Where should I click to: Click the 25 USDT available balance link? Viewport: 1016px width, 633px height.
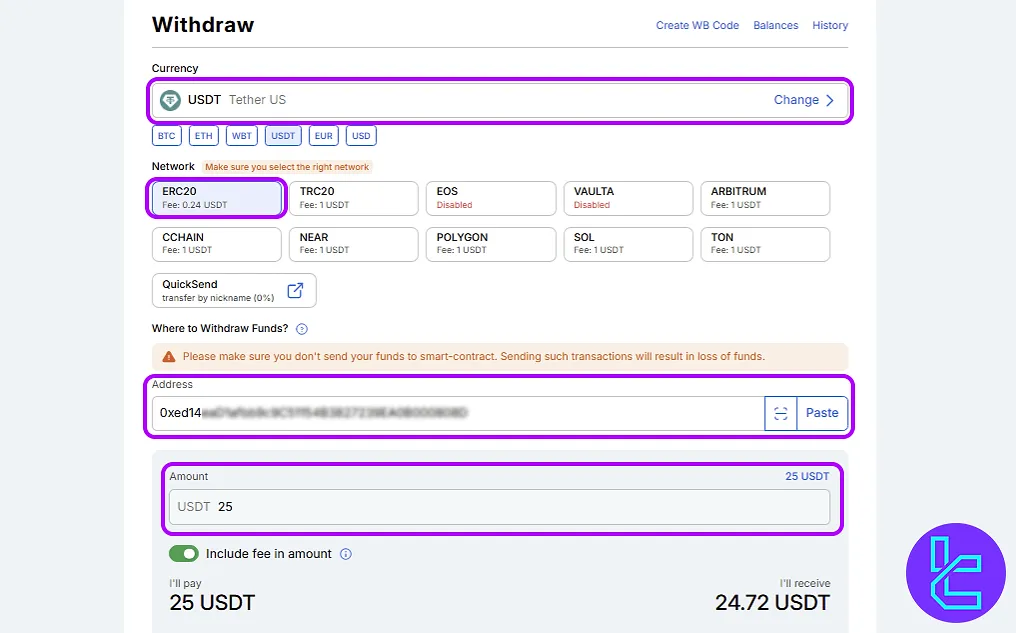click(x=807, y=476)
